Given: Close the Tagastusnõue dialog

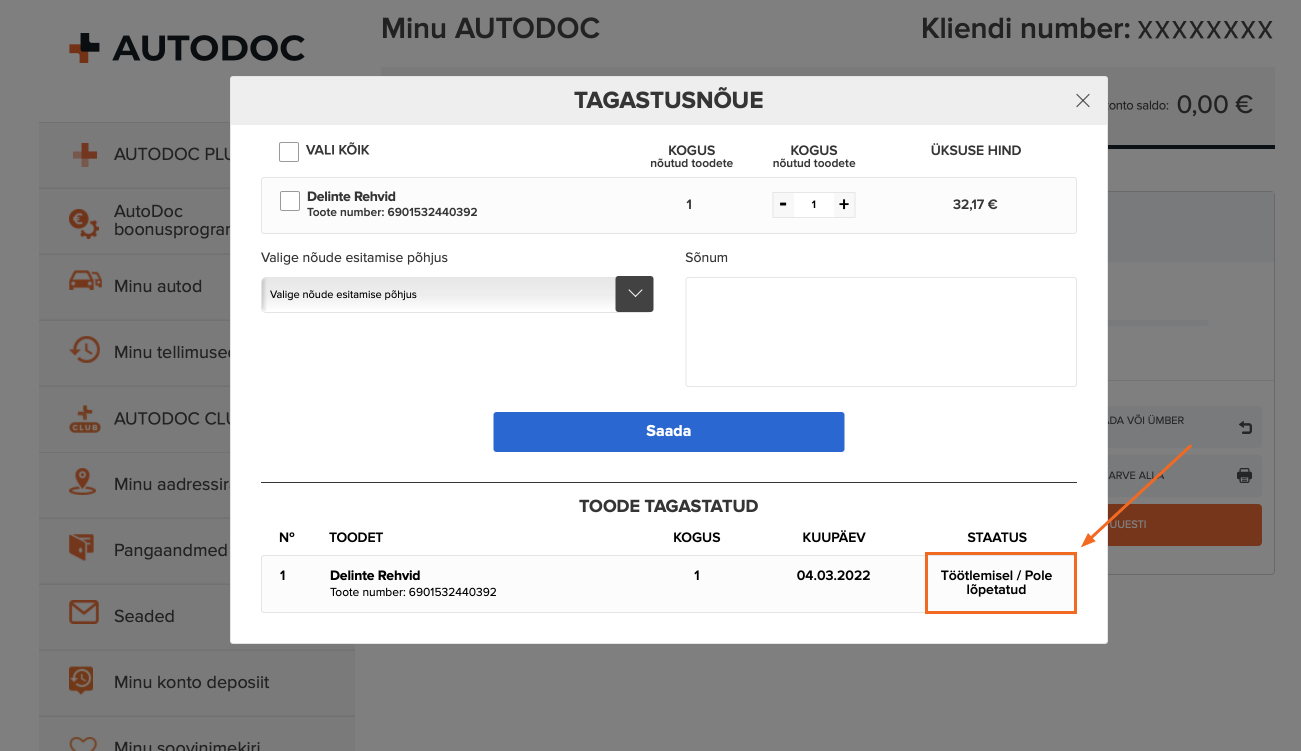Looking at the screenshot, I should pyautogui.click(x=1082, y=100).
